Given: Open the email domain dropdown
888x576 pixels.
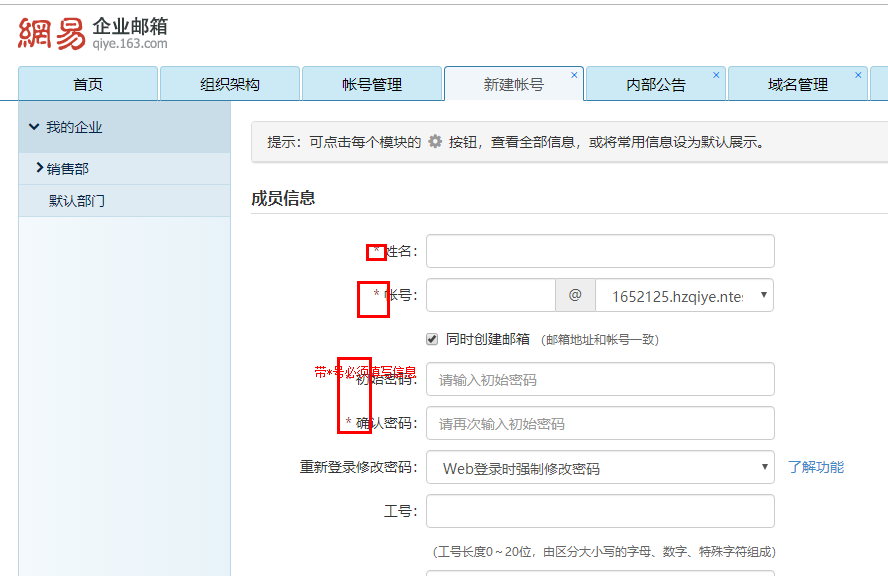Looking at the screenshot, I should pos(684,295).
